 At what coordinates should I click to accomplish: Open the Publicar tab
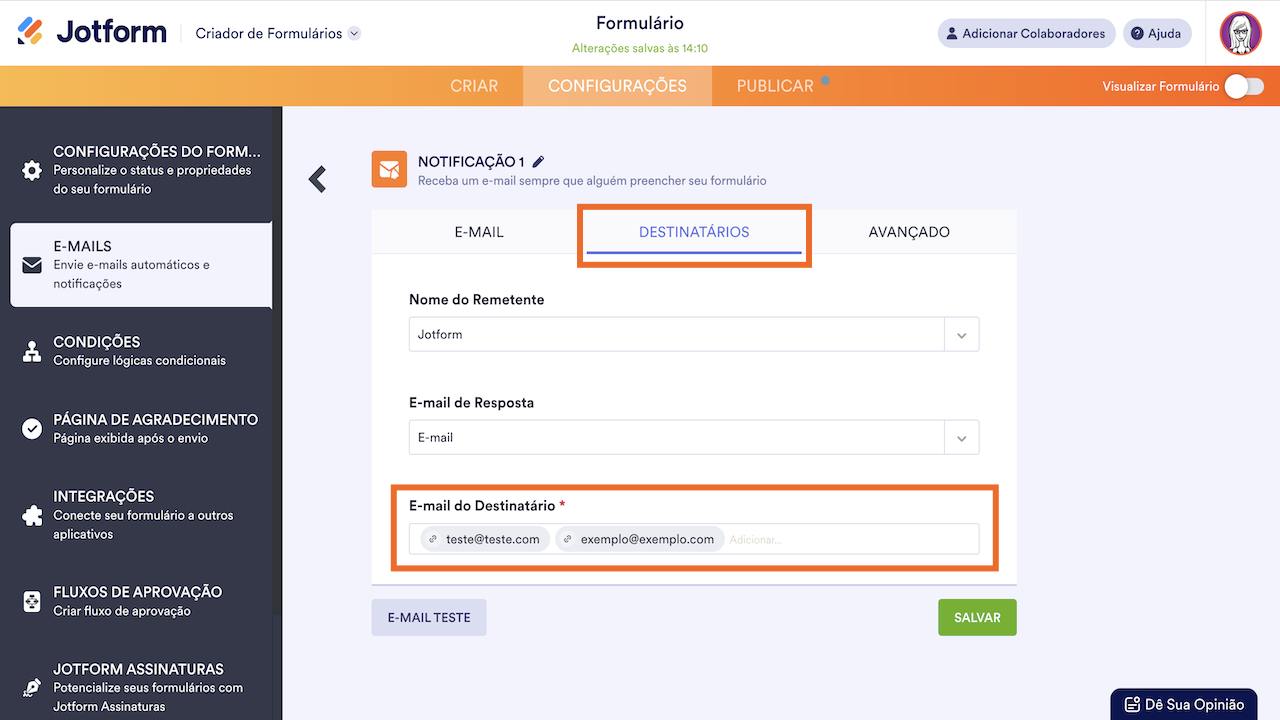click(x=775, y=86)
